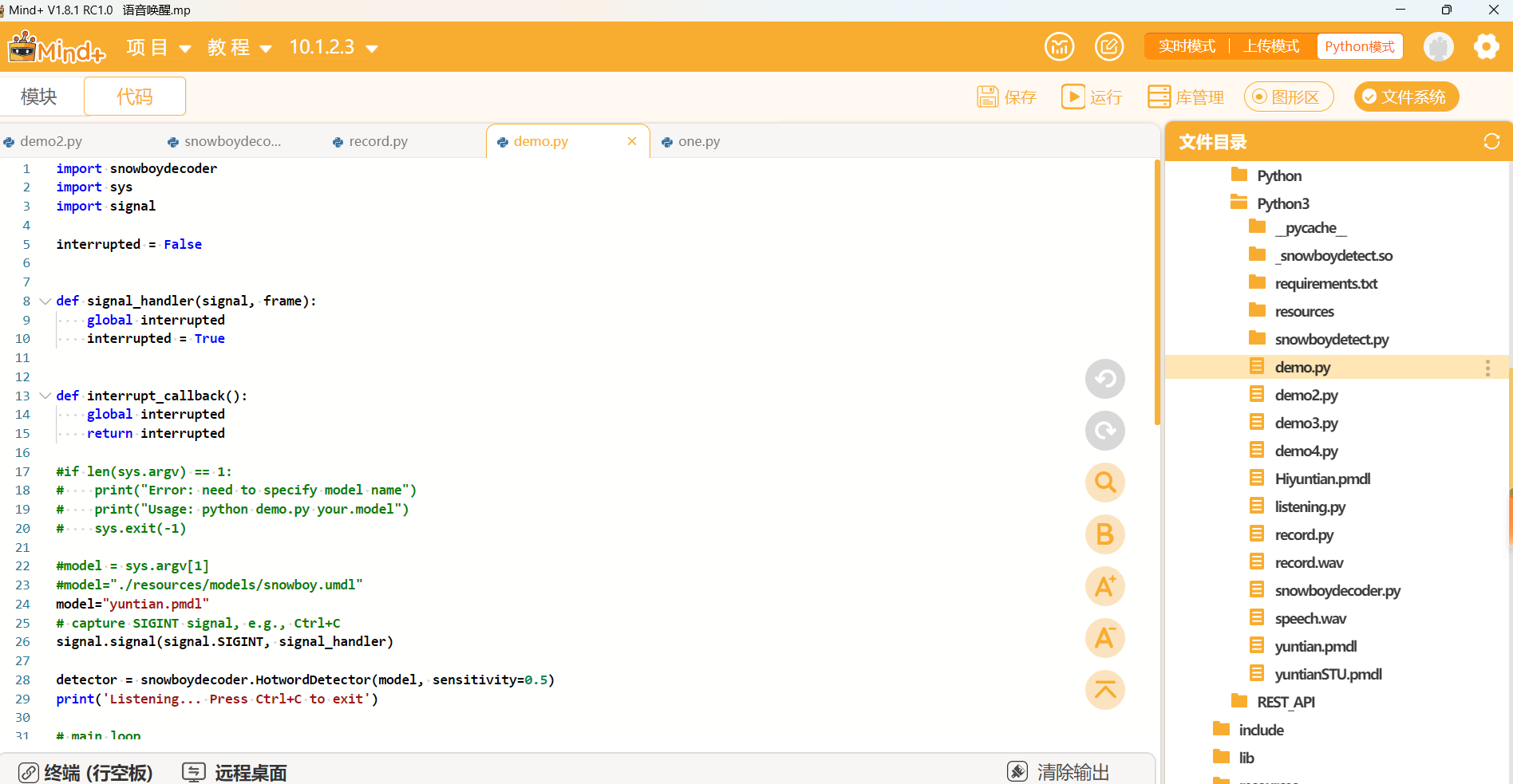
Task: Open search with magnifier floating button
Action: pyautogui.click(x=1105, y=483)
